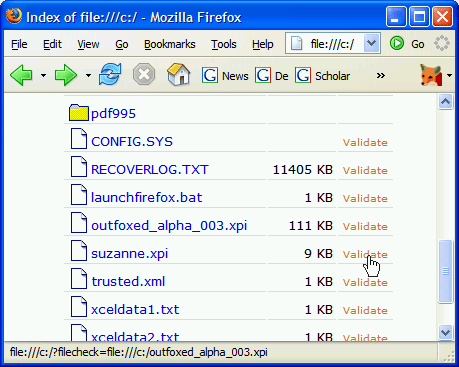This screenshot has width=459, height=367.
Task: Open the CONFIG.SYS file link
Action: coord(132,142)
